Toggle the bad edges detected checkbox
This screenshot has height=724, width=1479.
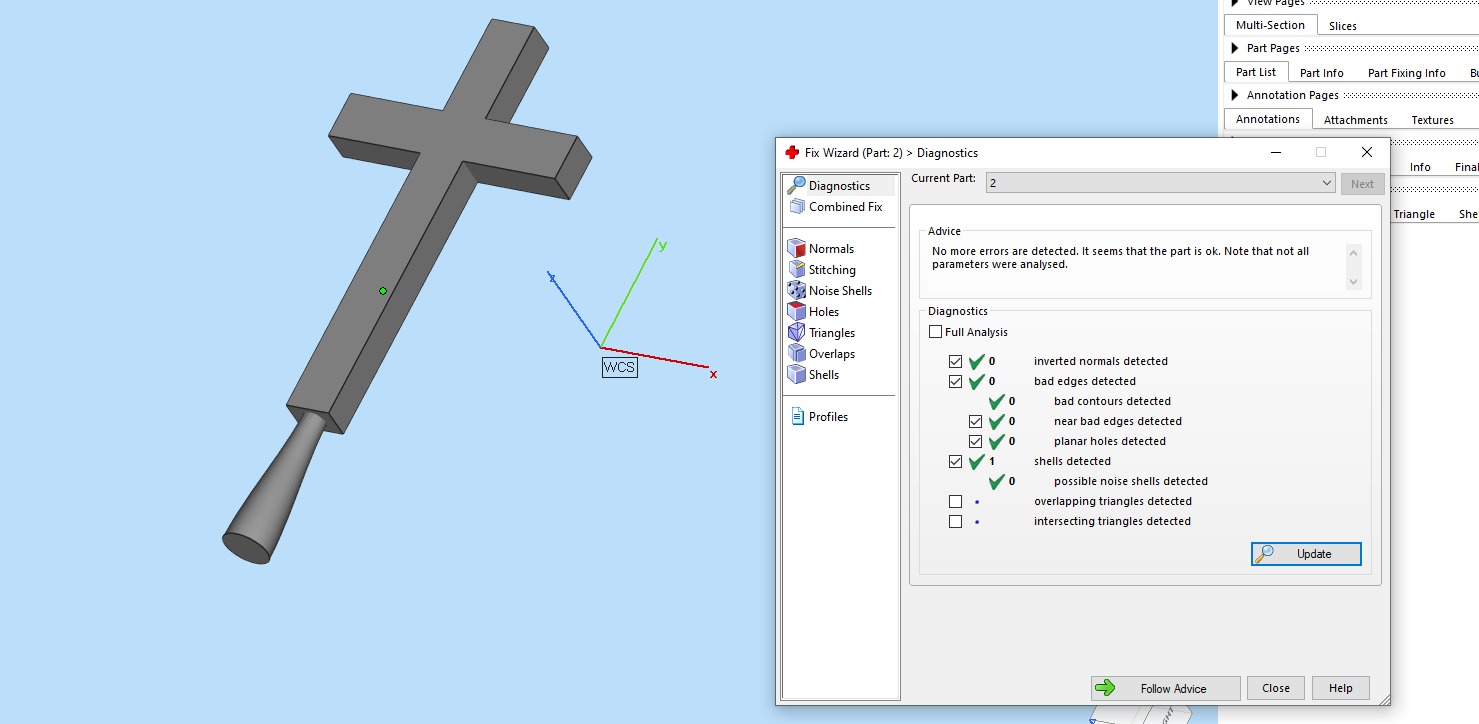[x=955, y=381]
